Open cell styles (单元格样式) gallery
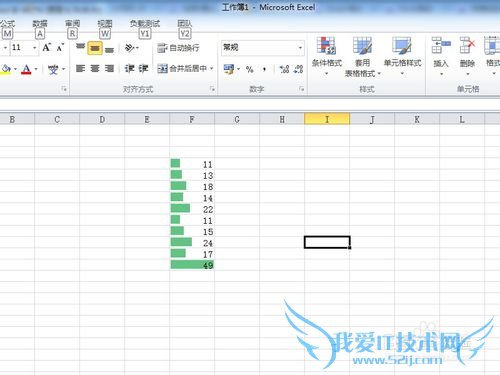 [402, 56]
